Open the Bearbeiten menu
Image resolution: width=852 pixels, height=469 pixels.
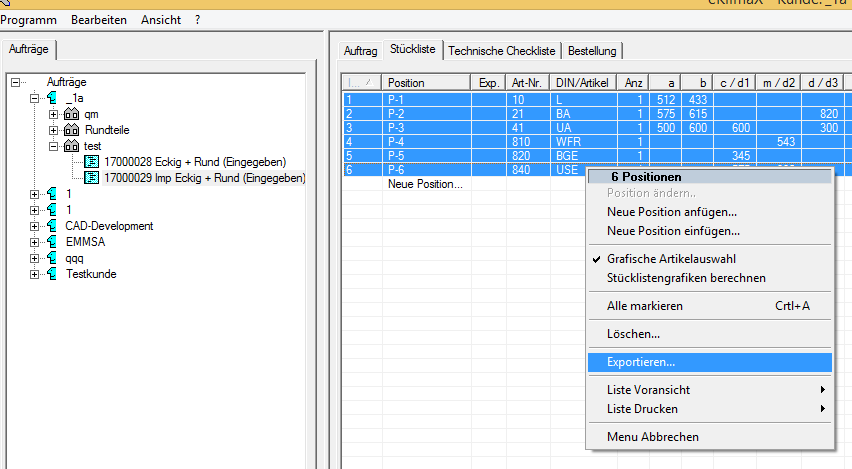click(x=99, y=20)
